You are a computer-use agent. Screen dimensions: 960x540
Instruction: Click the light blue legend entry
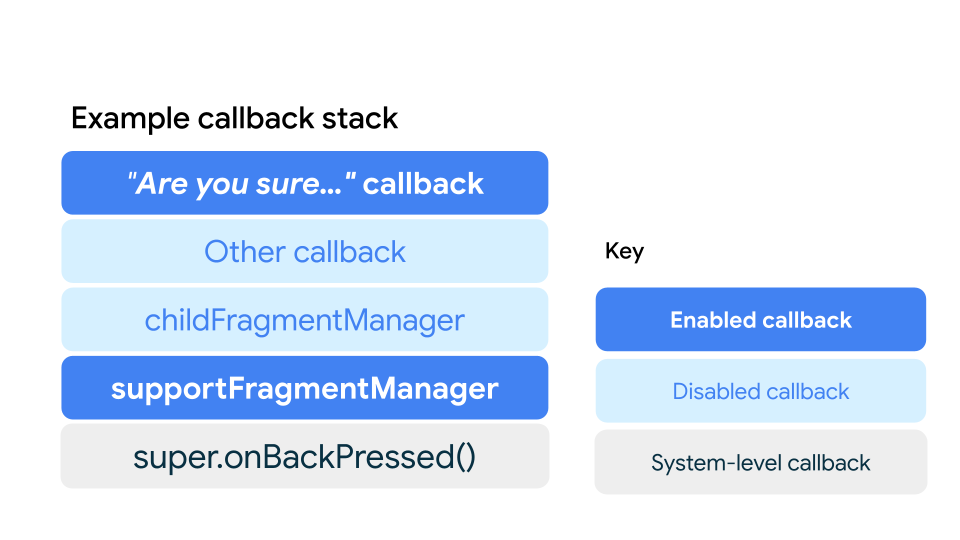point(760,391)
